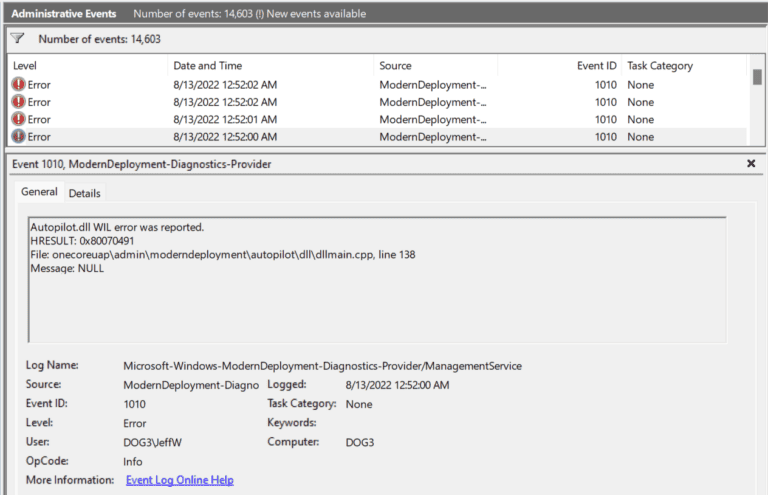Click the OpCode value Info

tap(133, 462)
